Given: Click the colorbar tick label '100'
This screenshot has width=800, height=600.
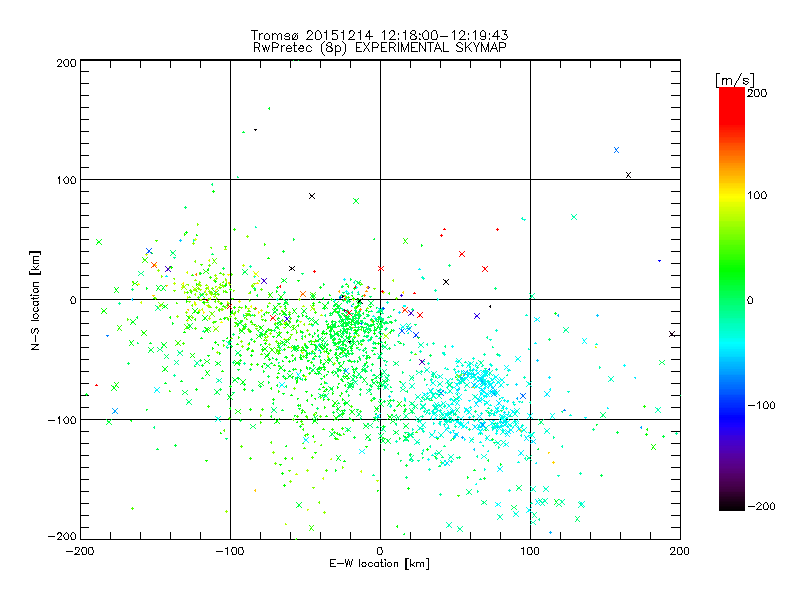Looking at the screenshot, I should 757,195.
